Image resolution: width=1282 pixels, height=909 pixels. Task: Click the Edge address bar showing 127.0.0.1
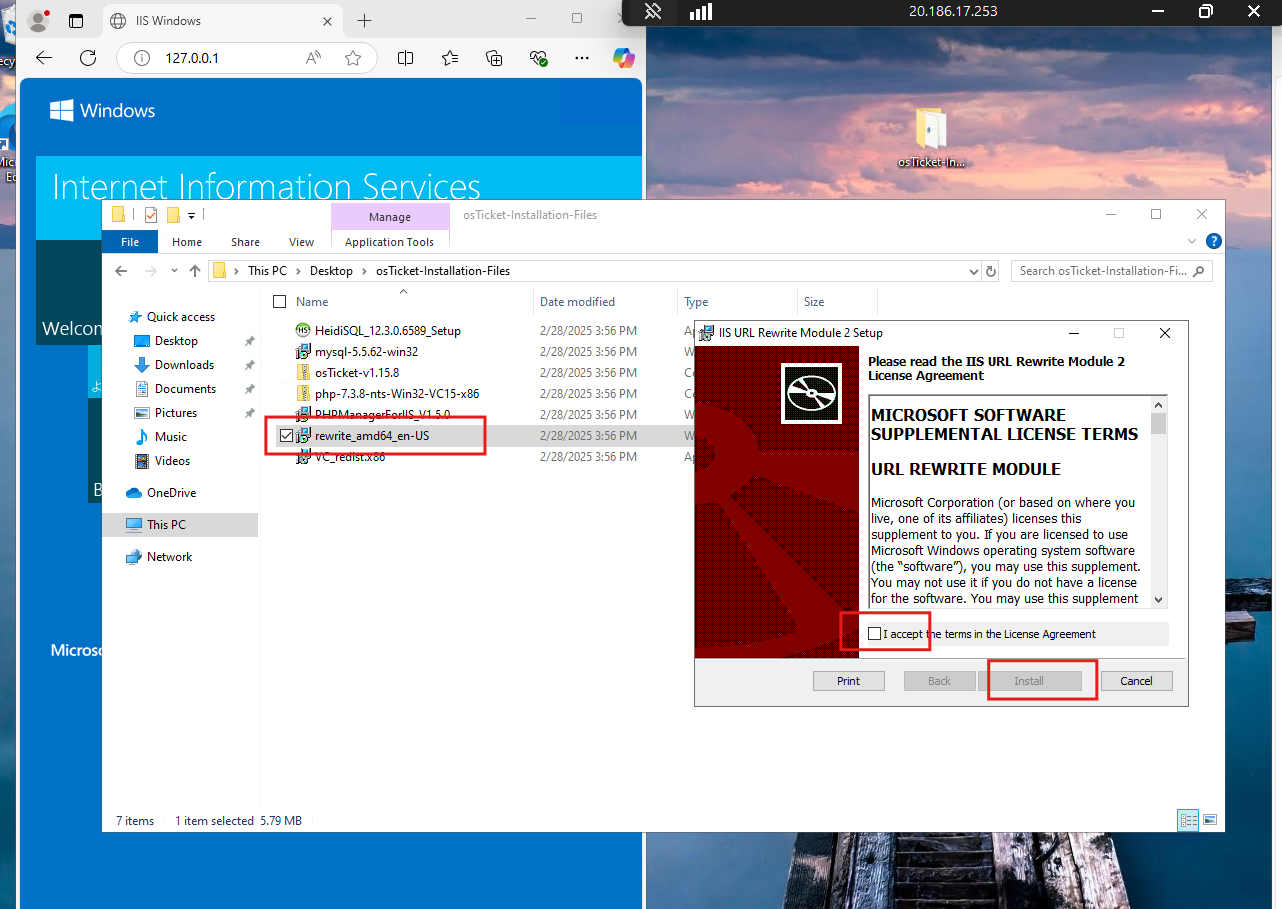[x=247, y=58]
